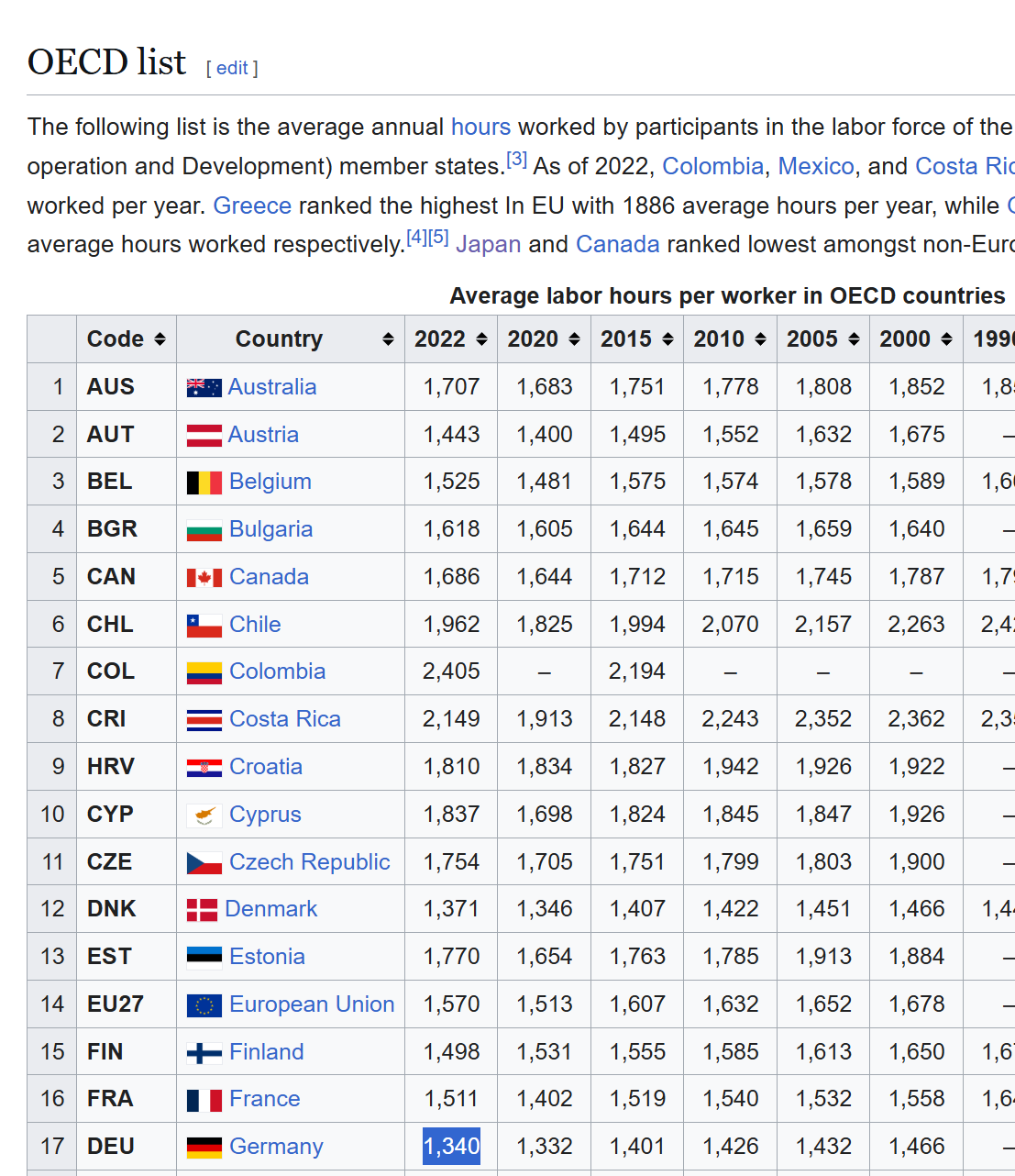The width and height of the screenshot is (1015, 1176).
Task: Open the hours link in paragraph
Action: coord(480,127)
